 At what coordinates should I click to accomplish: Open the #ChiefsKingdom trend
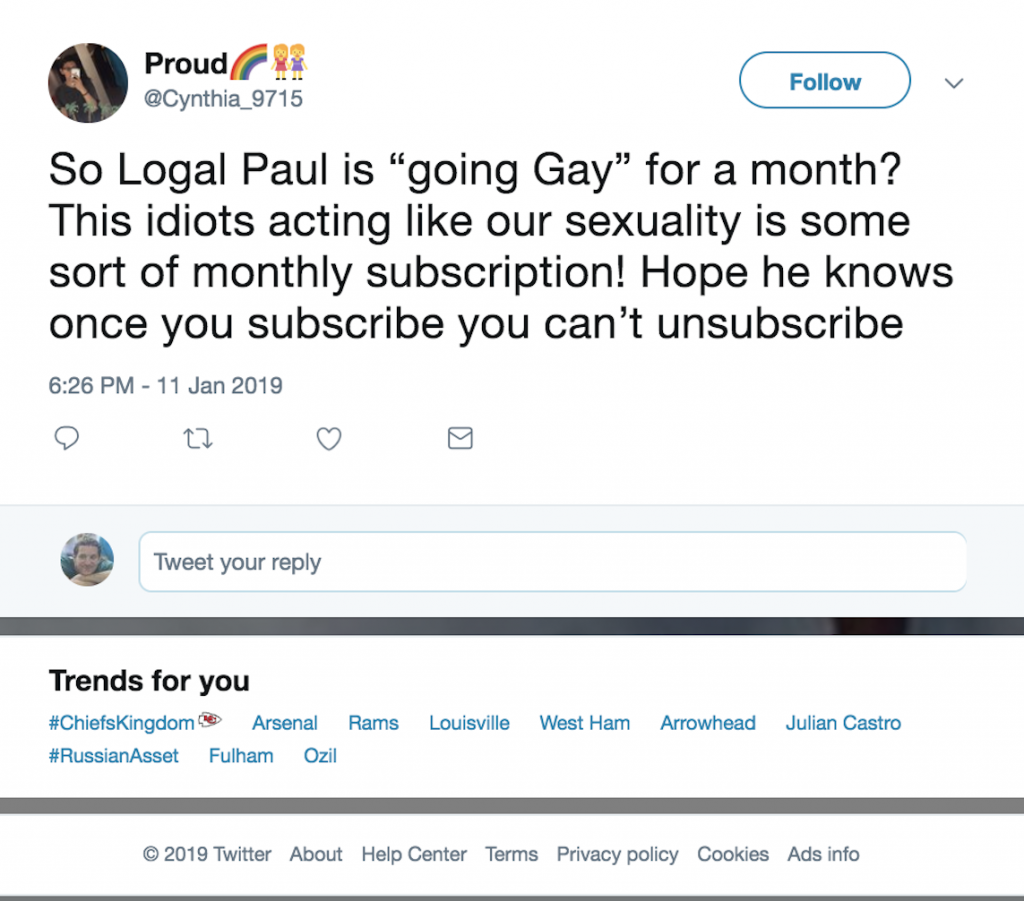click(x=122, y=723)
